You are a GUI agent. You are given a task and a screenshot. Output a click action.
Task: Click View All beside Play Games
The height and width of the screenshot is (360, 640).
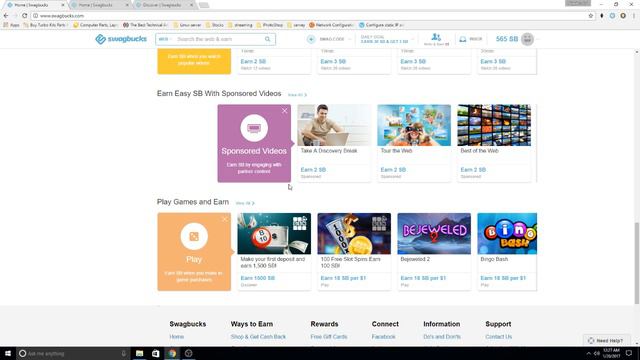point(245,203)
